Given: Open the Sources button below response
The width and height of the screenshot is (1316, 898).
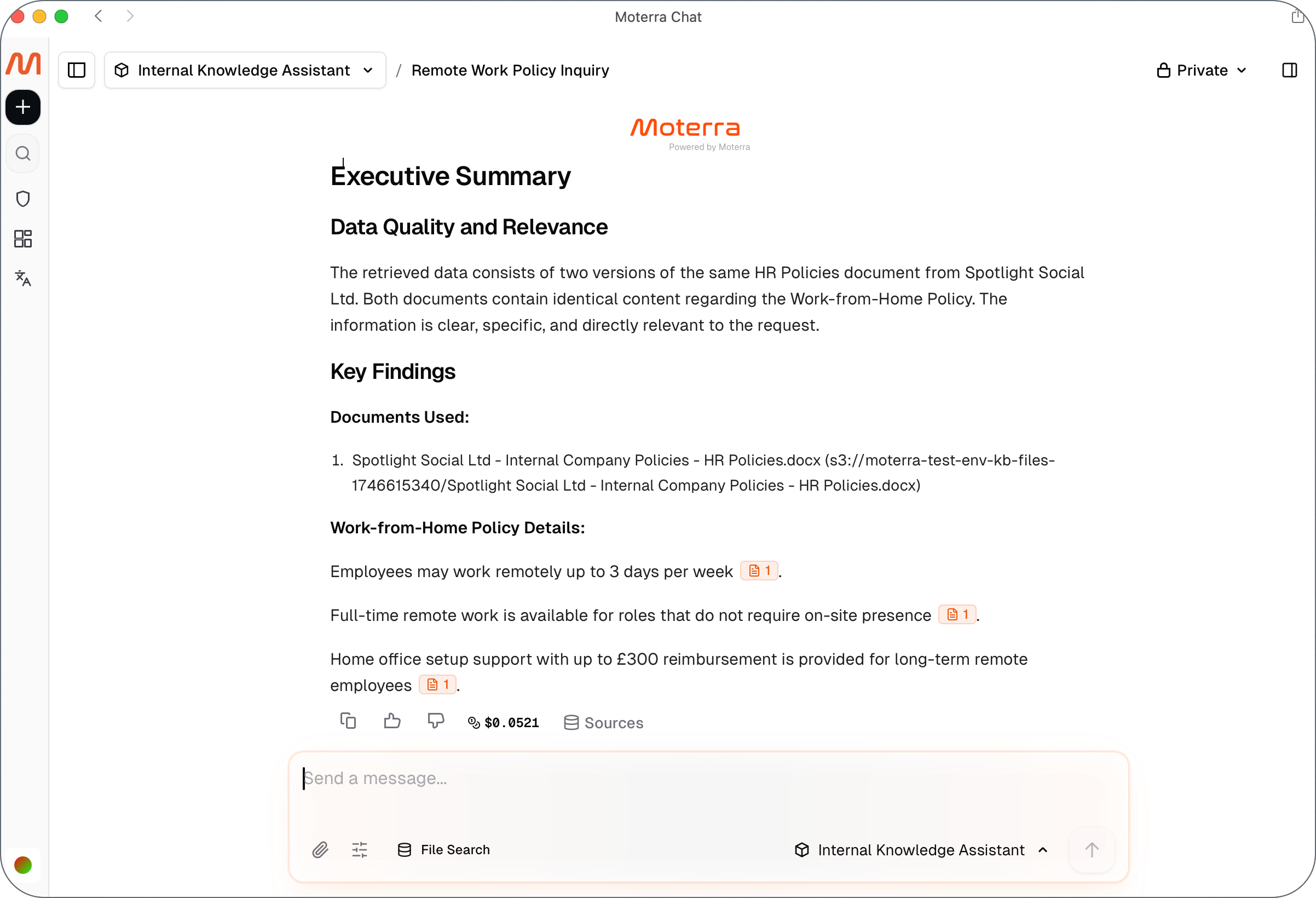Looking at the screenshot, I should pyautogui.click(x=604, y=723).
